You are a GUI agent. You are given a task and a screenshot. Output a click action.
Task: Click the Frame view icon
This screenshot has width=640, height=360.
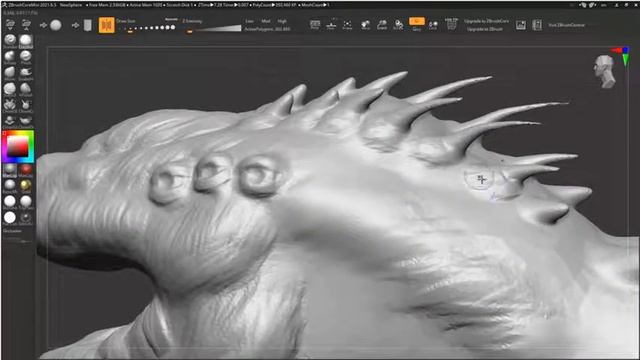(x=347, y=25)
